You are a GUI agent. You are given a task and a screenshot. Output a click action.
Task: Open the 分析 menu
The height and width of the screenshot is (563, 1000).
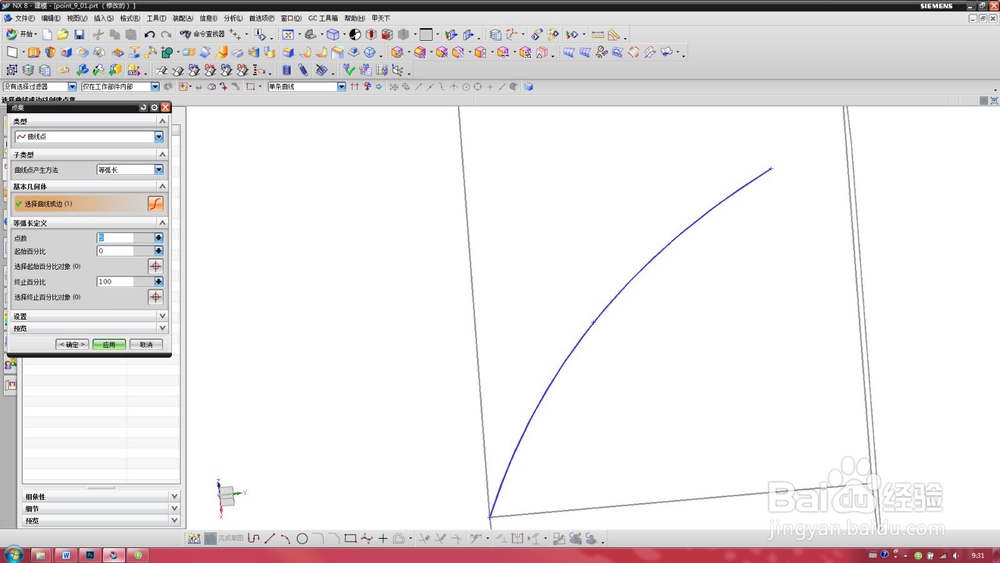[233, 18]
